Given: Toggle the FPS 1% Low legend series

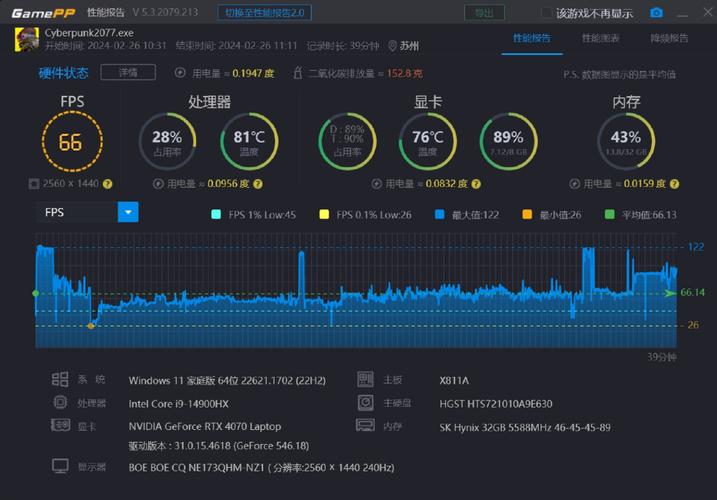Looking at the screenshot, I should pos(216,215).
